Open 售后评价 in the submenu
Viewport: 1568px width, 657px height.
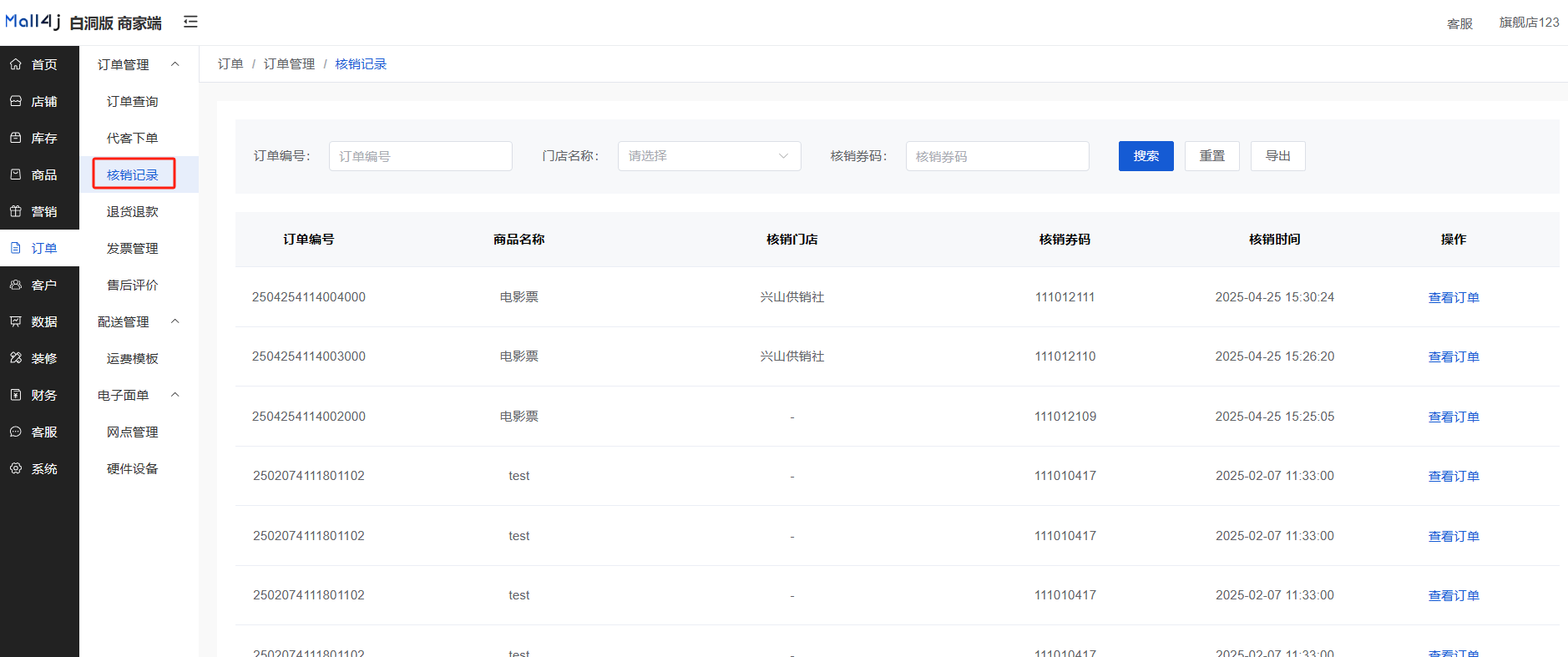pyautogui.click(x=132, y=285)
